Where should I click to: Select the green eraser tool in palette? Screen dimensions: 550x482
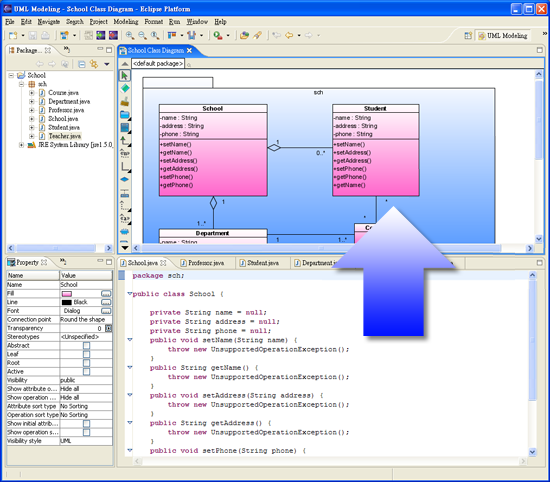125,88
